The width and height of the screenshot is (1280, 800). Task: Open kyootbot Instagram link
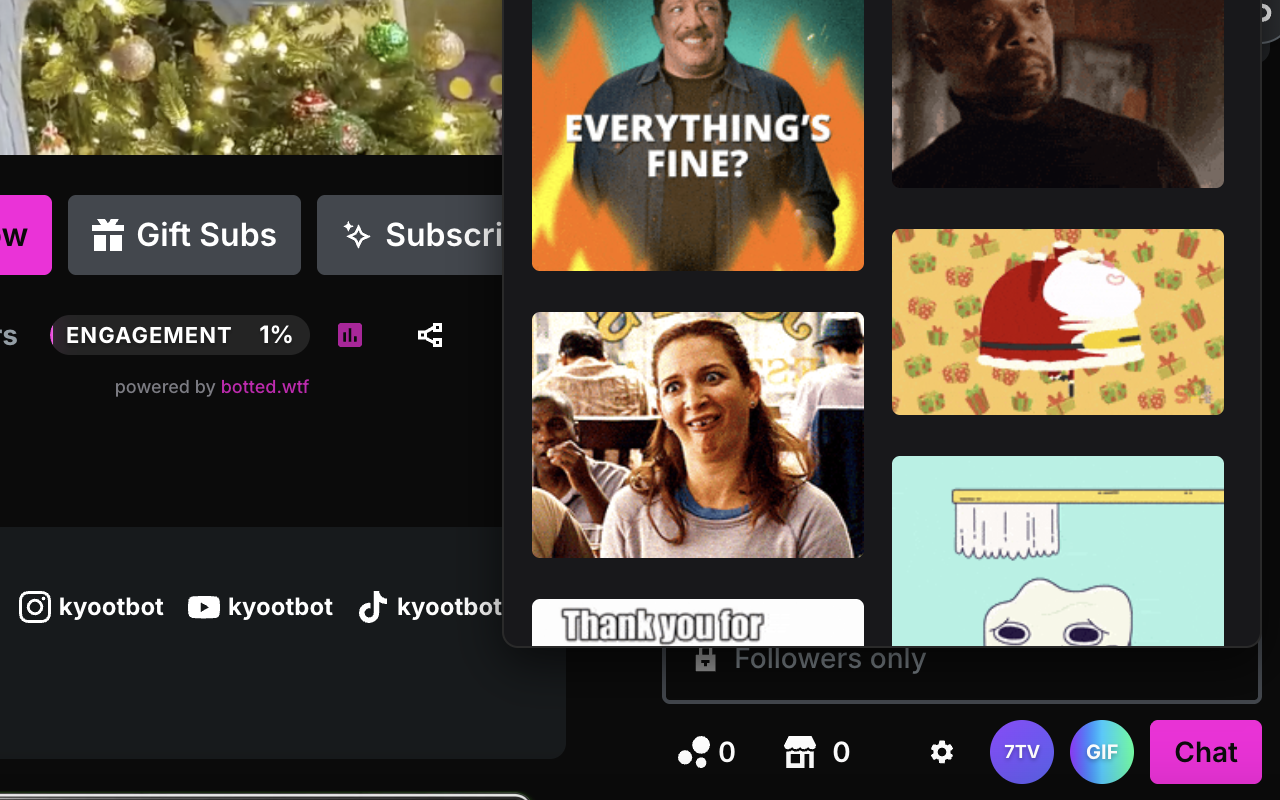point(91,607)
